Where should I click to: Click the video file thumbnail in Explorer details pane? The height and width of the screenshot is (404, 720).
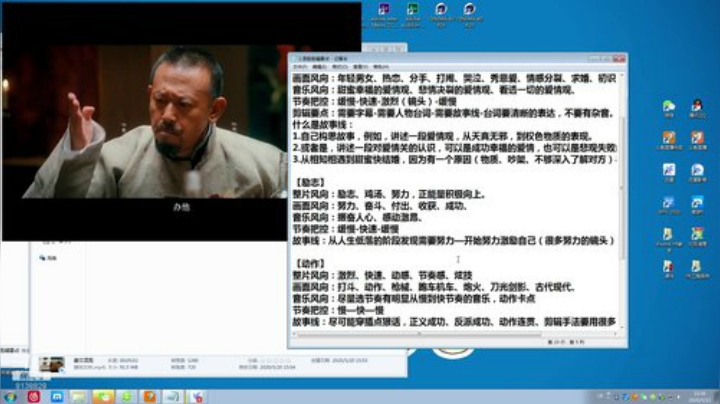coord(51,365)
